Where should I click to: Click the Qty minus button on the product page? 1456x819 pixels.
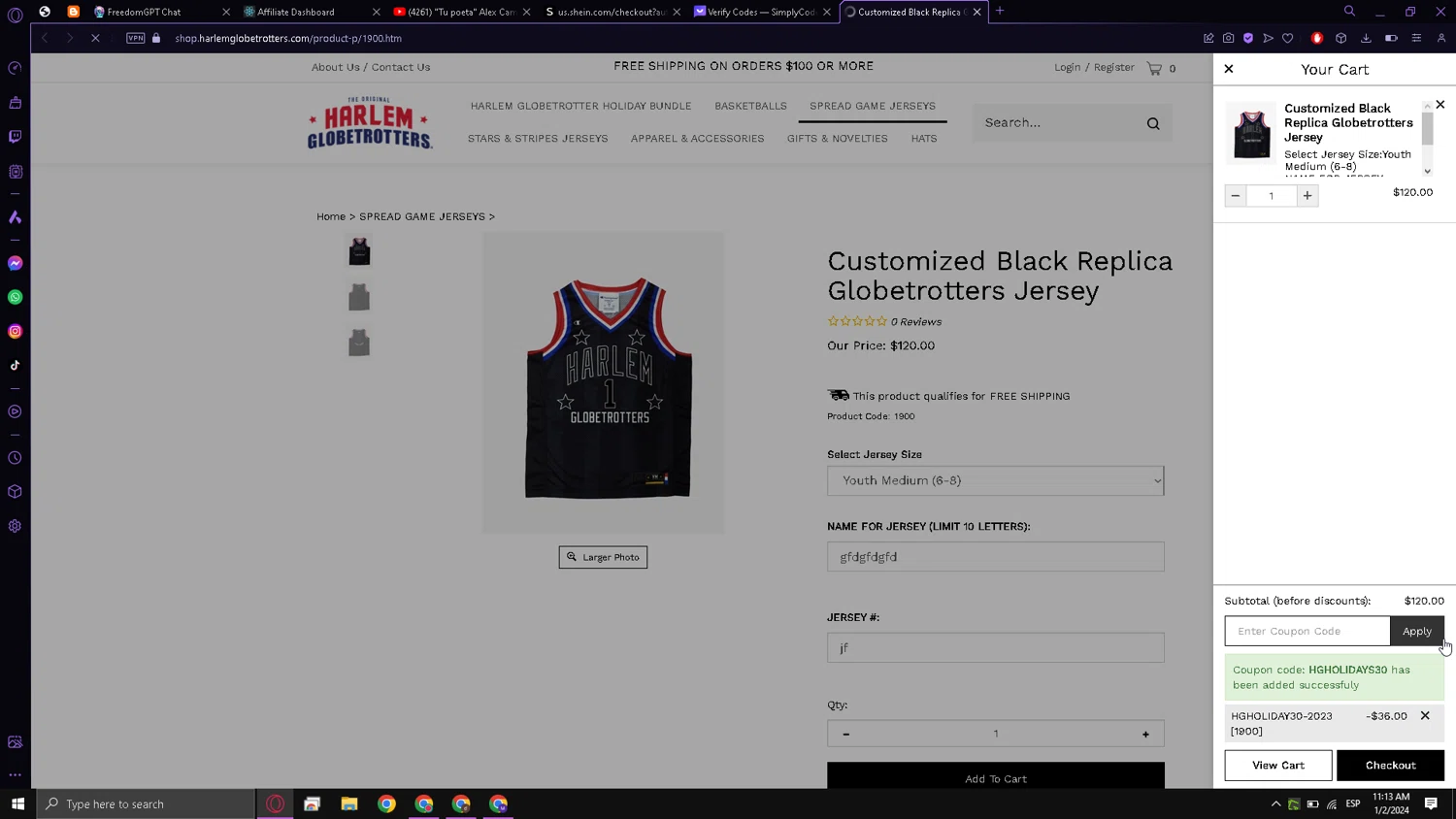846,734
